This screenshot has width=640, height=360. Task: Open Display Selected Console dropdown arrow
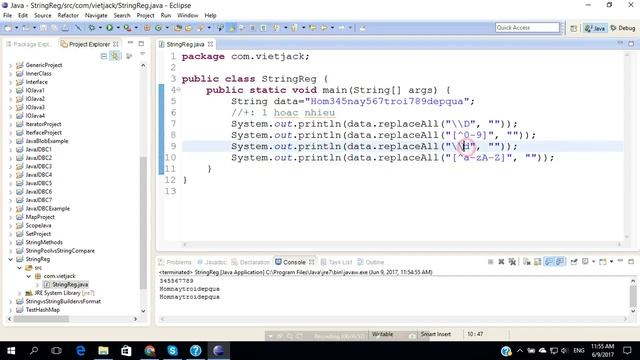(x=593, y=262)
